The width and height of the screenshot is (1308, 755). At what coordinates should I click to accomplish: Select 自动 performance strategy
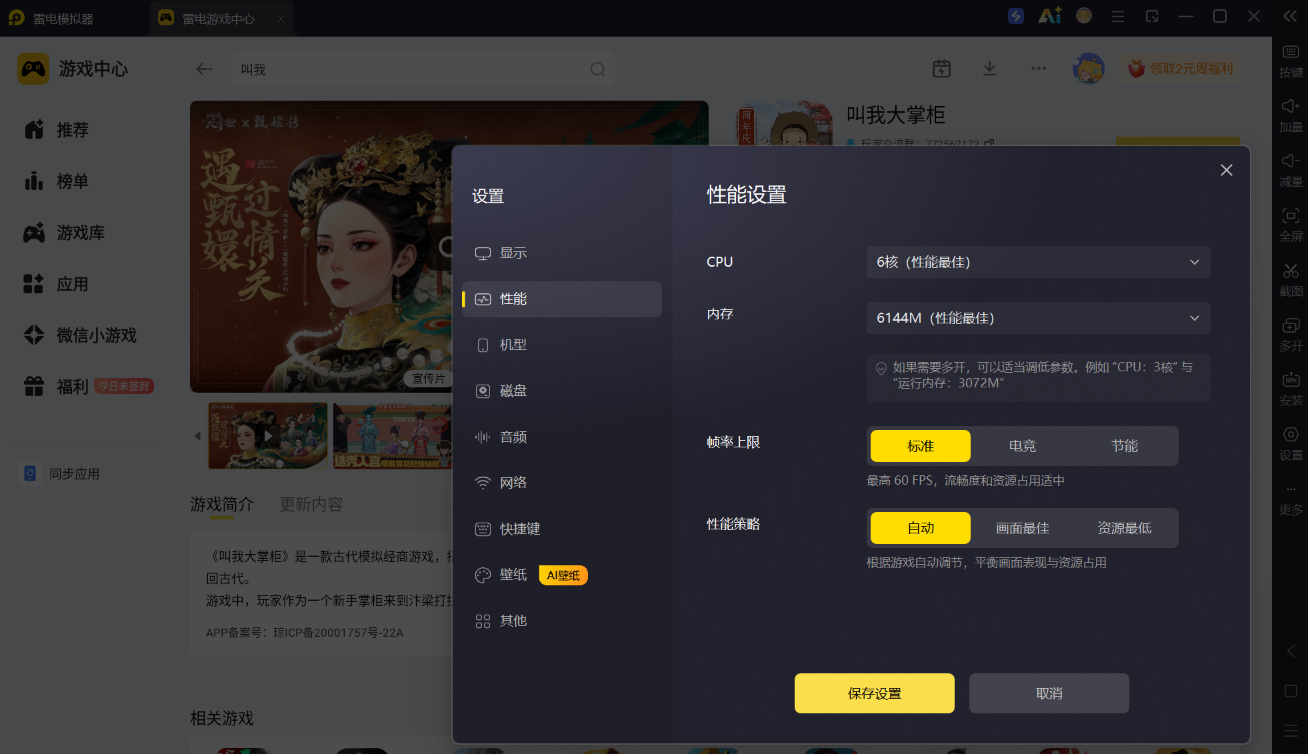920,528
